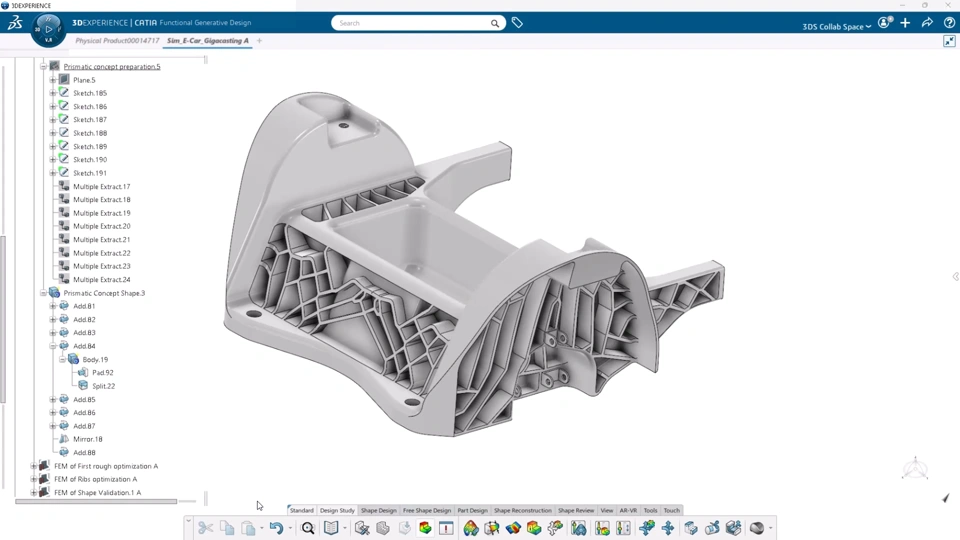Click the plus Add icon in header

tap(906, 23)
